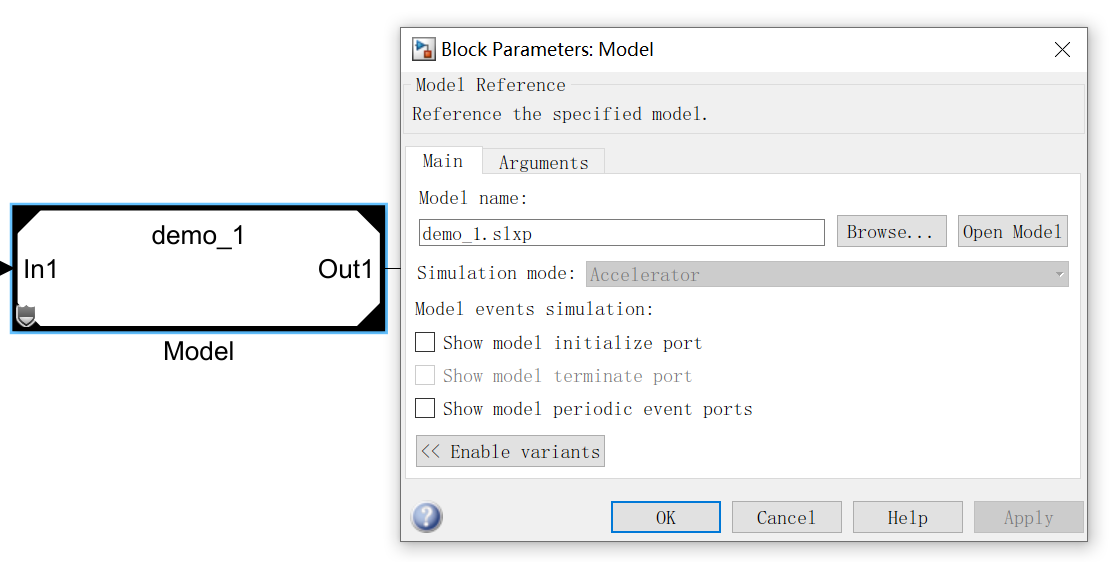Close the Block Parameters dialog with X
The image size is (1109, 562).
1062,49
